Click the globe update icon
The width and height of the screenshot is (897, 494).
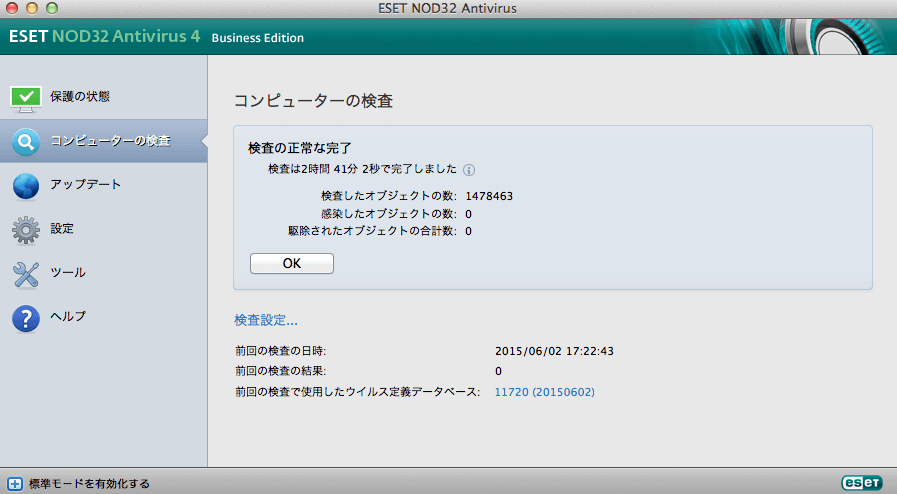click(x=26, y=186)
